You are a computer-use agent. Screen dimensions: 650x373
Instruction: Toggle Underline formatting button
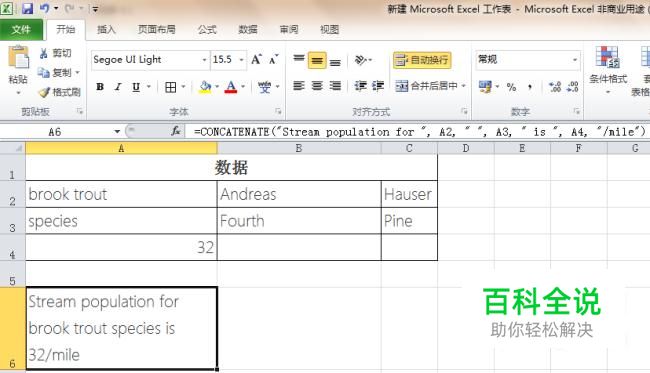[x=136, y=87]
